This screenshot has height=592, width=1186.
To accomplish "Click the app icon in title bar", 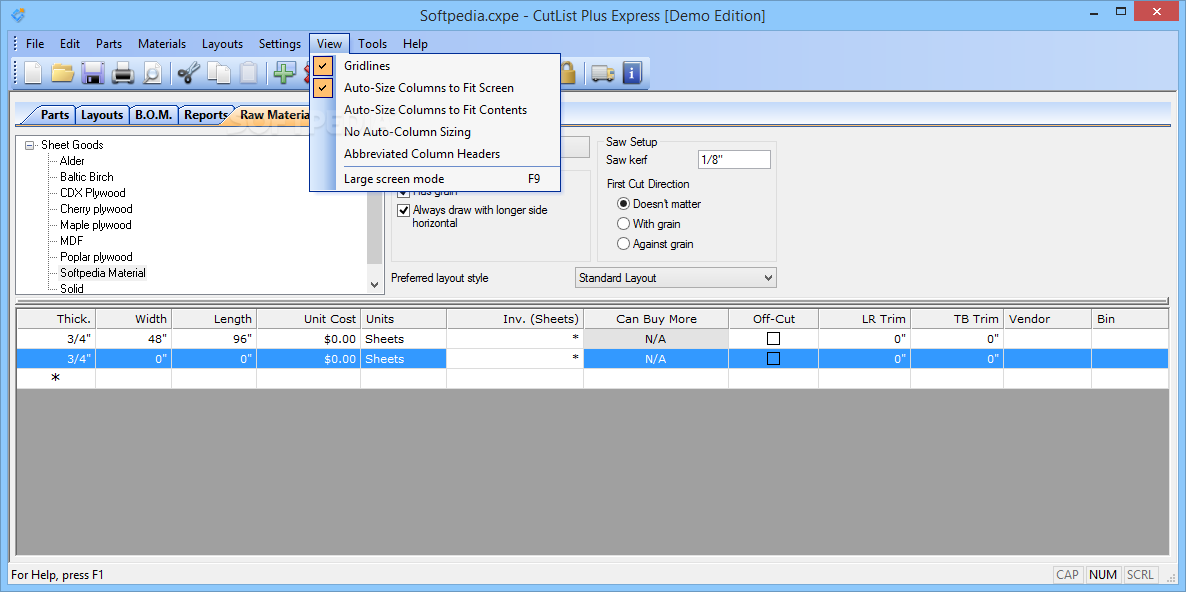I will click(x=18, y=14).
